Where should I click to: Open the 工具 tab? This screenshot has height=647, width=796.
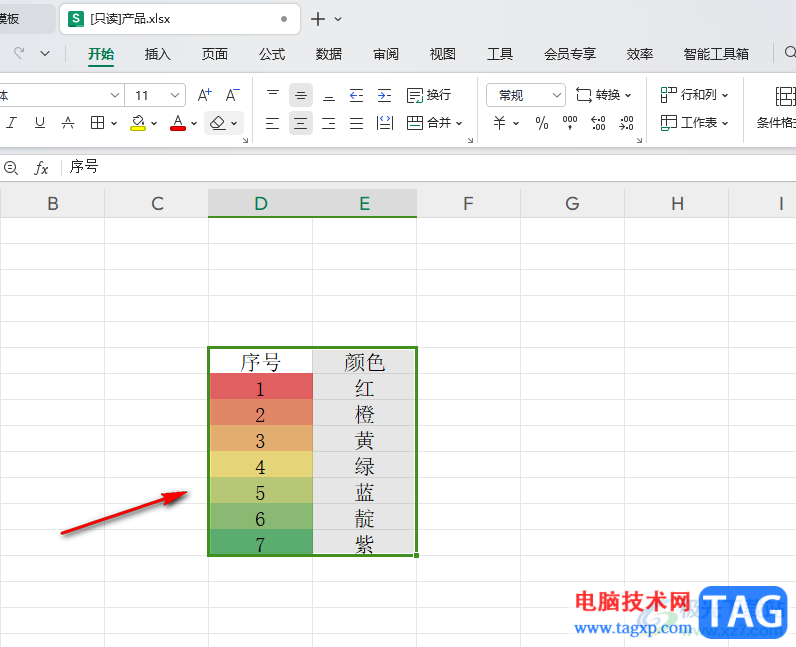[x=500, y=54]
